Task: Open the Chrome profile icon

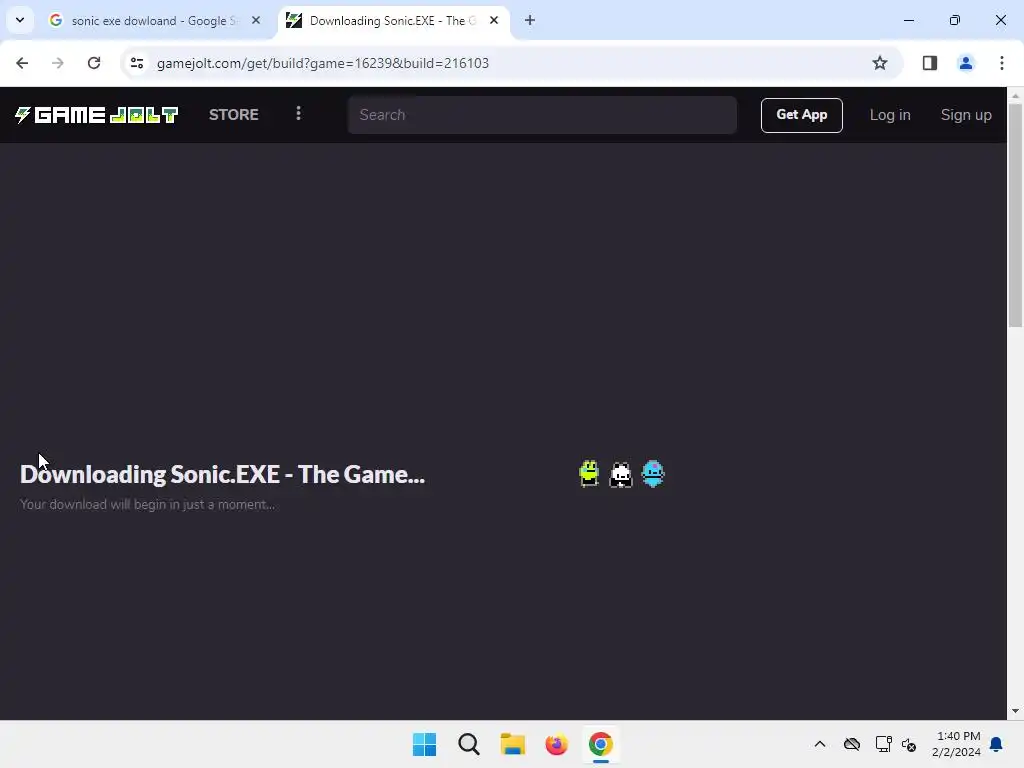Action: point(965,63)
